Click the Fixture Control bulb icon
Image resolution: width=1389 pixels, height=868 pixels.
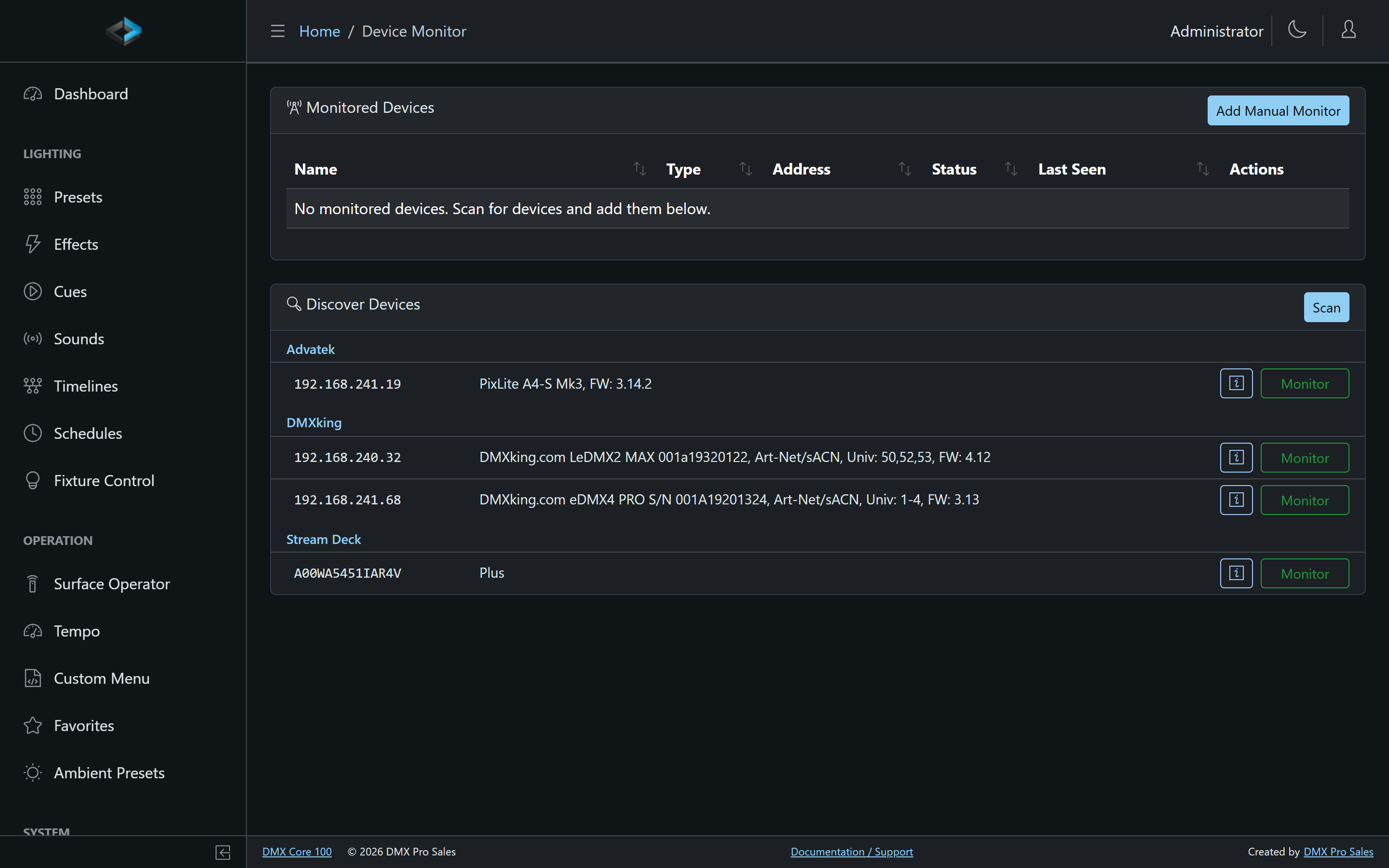[33, 480]
